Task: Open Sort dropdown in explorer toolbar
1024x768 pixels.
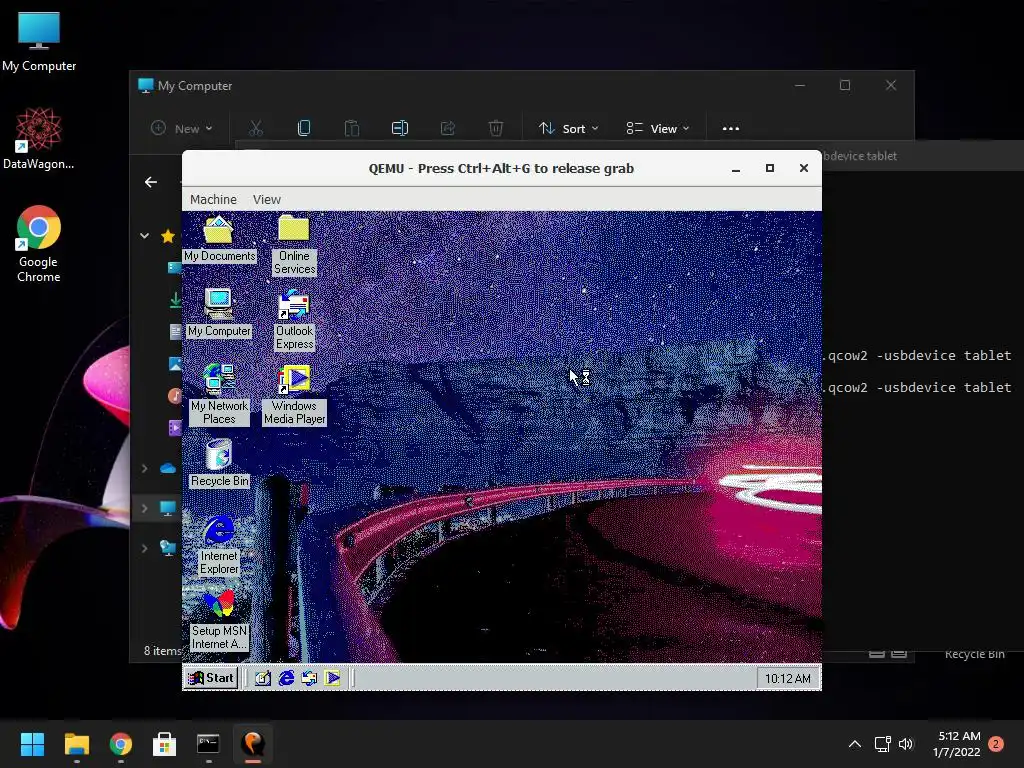Action: [568, 129]
